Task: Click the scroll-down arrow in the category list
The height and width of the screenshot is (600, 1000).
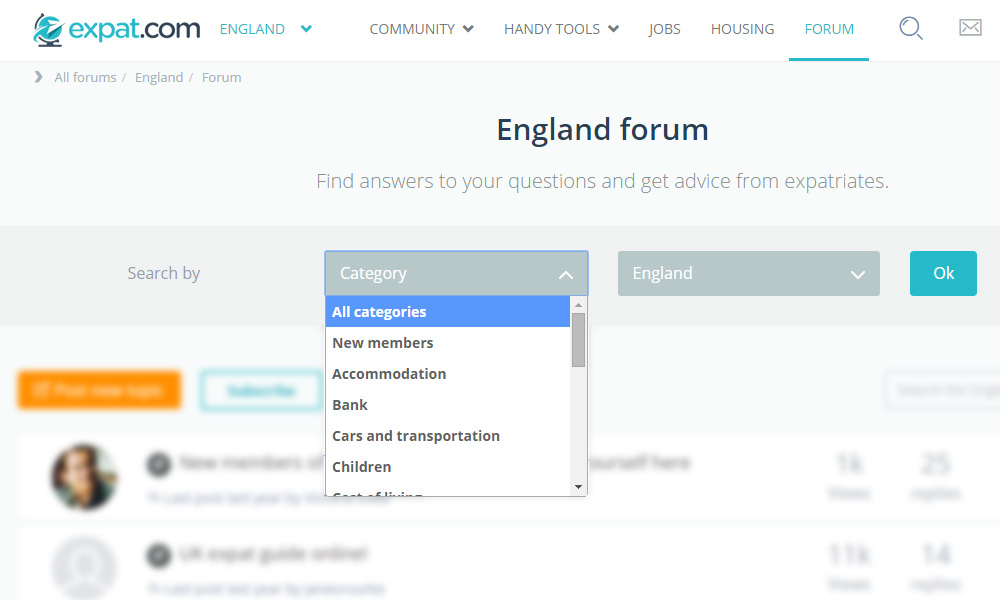Action: tap(578, 487)
